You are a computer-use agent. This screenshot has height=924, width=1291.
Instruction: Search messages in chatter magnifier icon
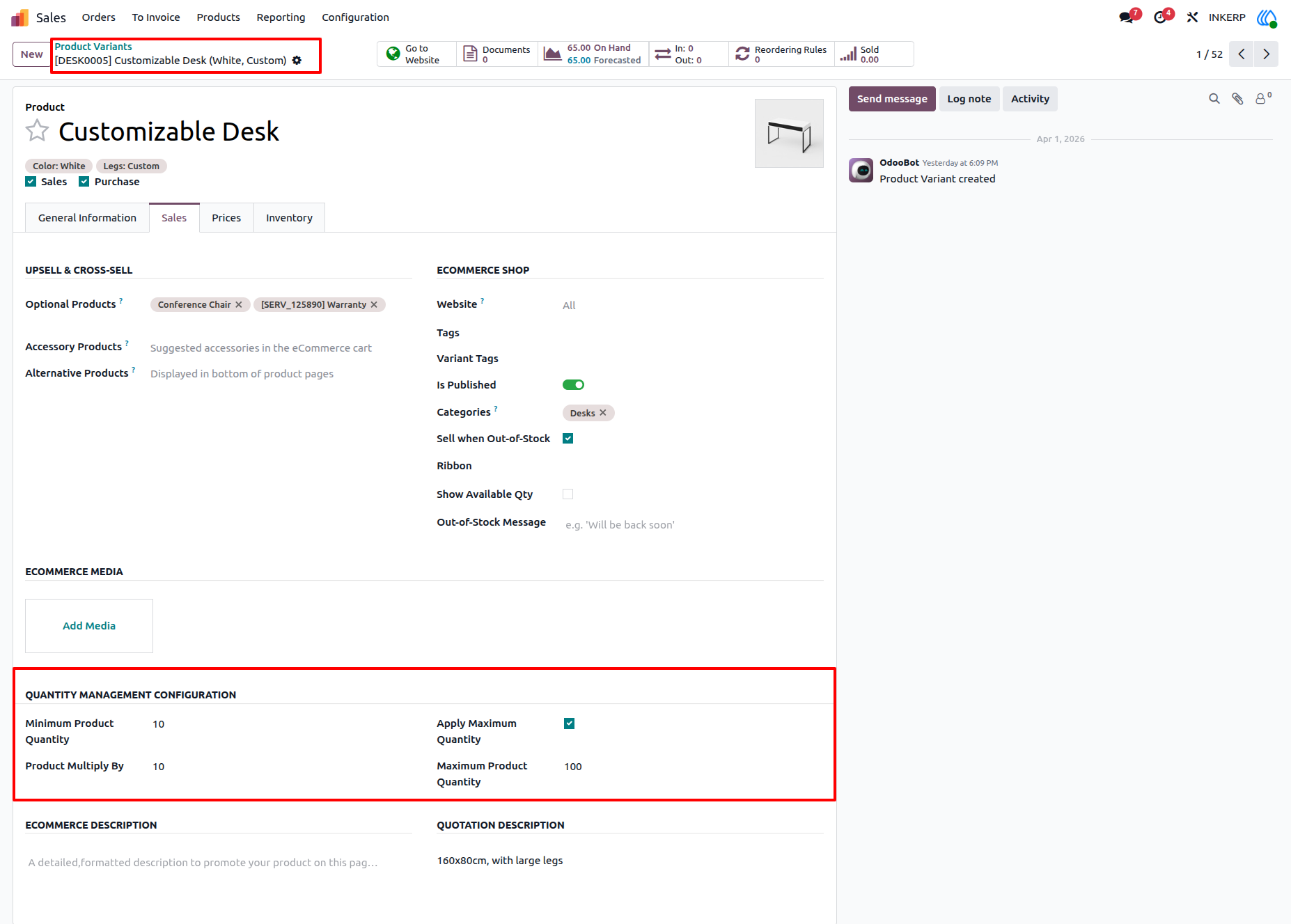(1214, 99)
